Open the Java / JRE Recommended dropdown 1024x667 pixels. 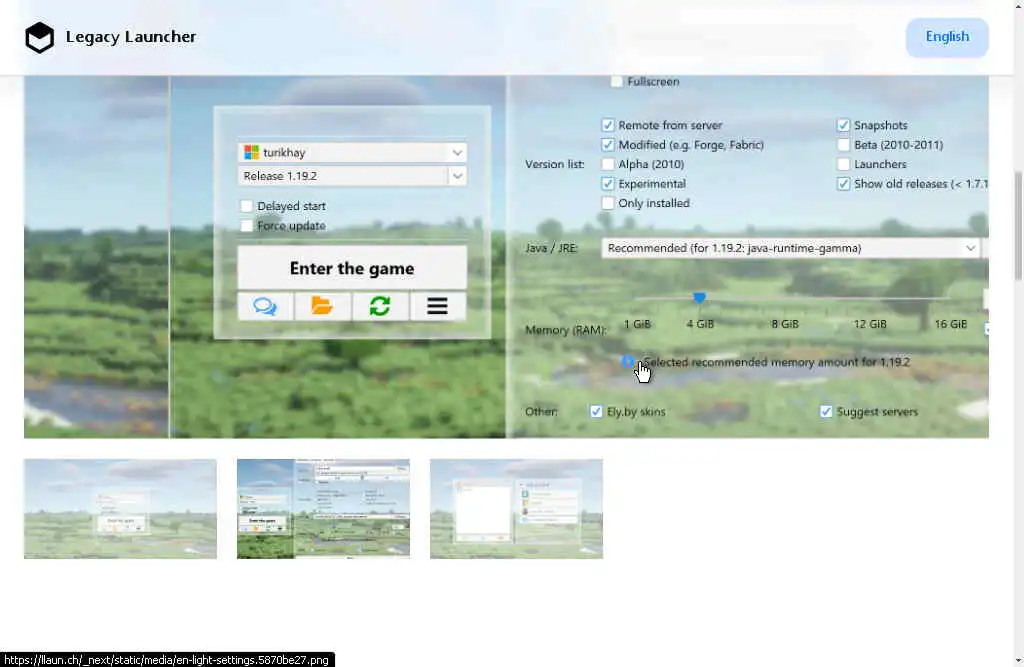790,248
